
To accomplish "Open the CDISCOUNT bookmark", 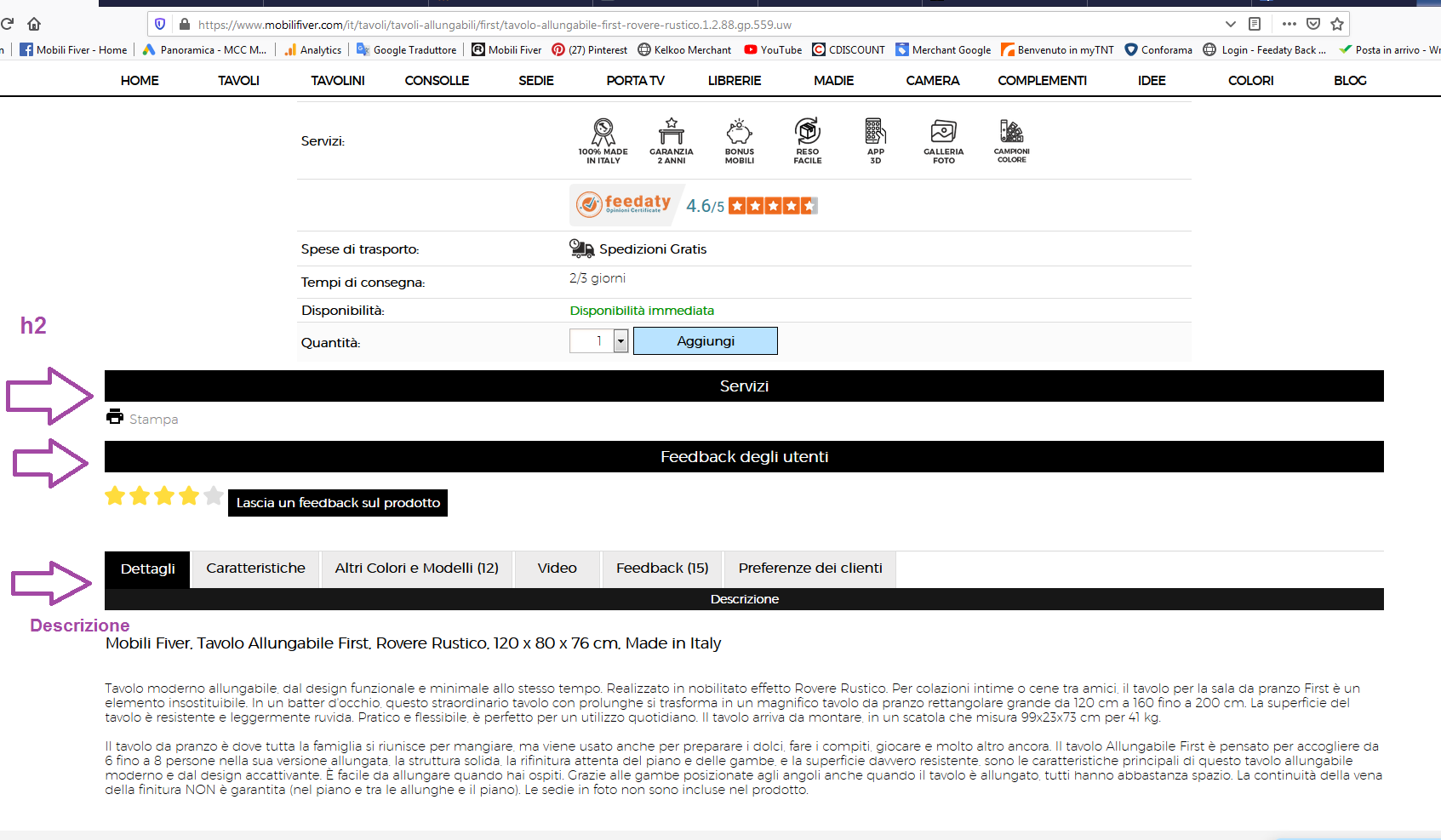I will tap(849, 50).
